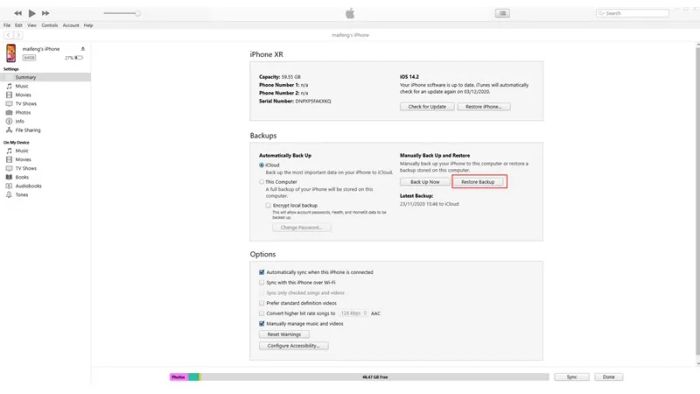Screen dimensions: 700x394
Task: Uncheck Manually manage music and videos
Action: click(262, 323)
